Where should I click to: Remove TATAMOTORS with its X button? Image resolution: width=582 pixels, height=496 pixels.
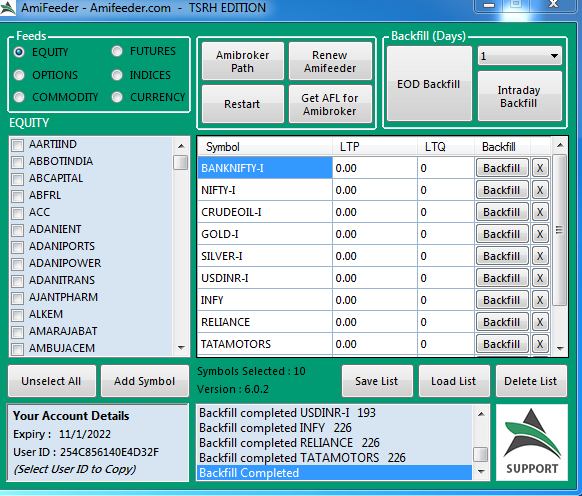pyautogui.click(x=540, y=344)
